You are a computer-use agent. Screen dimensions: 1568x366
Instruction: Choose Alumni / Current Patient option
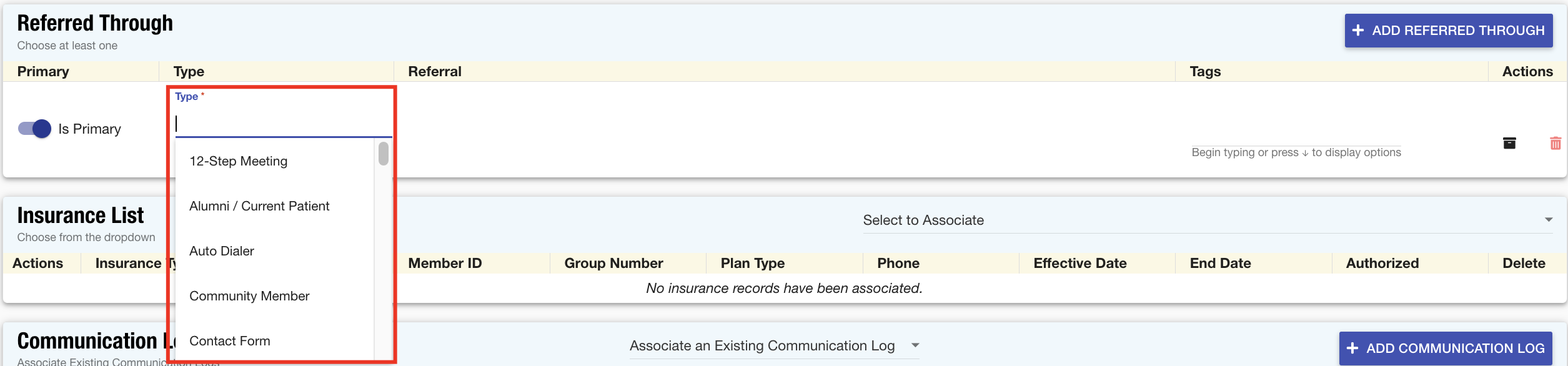tap(259, 206)
